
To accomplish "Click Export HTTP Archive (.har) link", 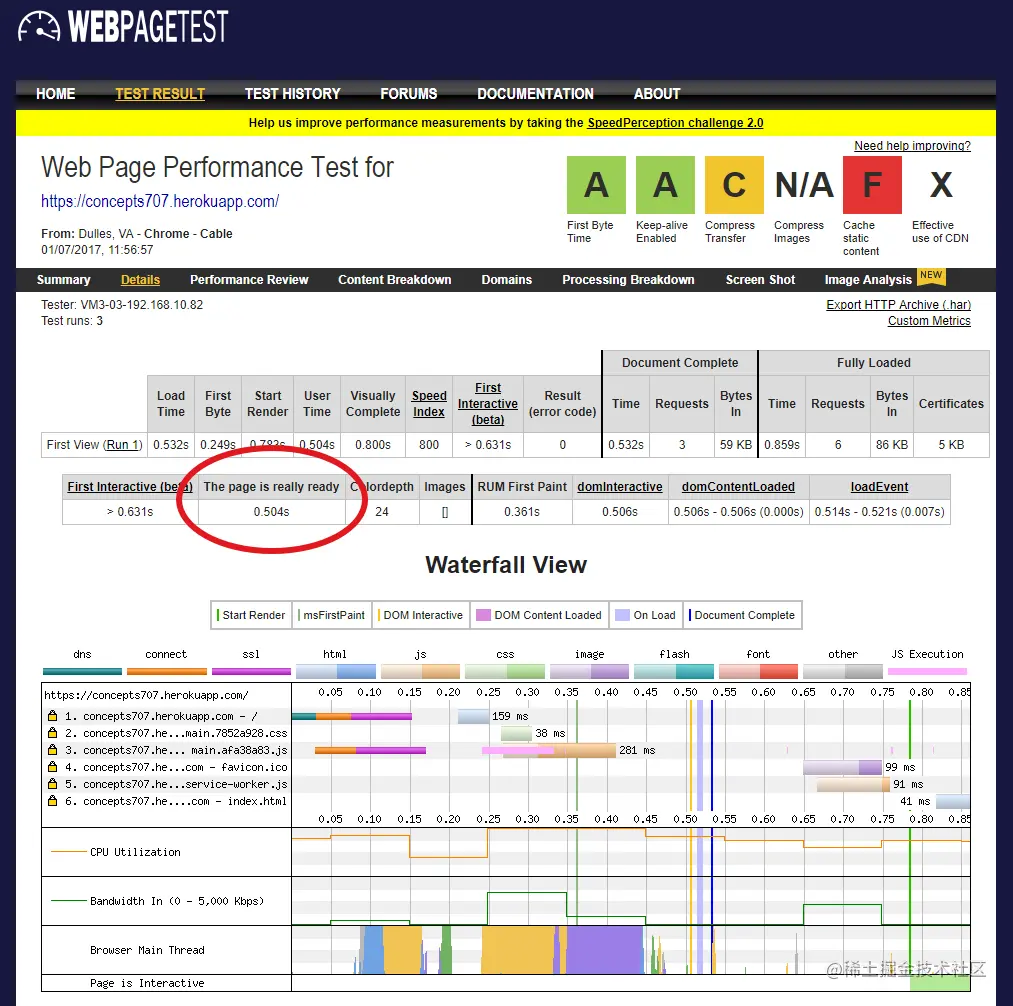I will [899, 305].
